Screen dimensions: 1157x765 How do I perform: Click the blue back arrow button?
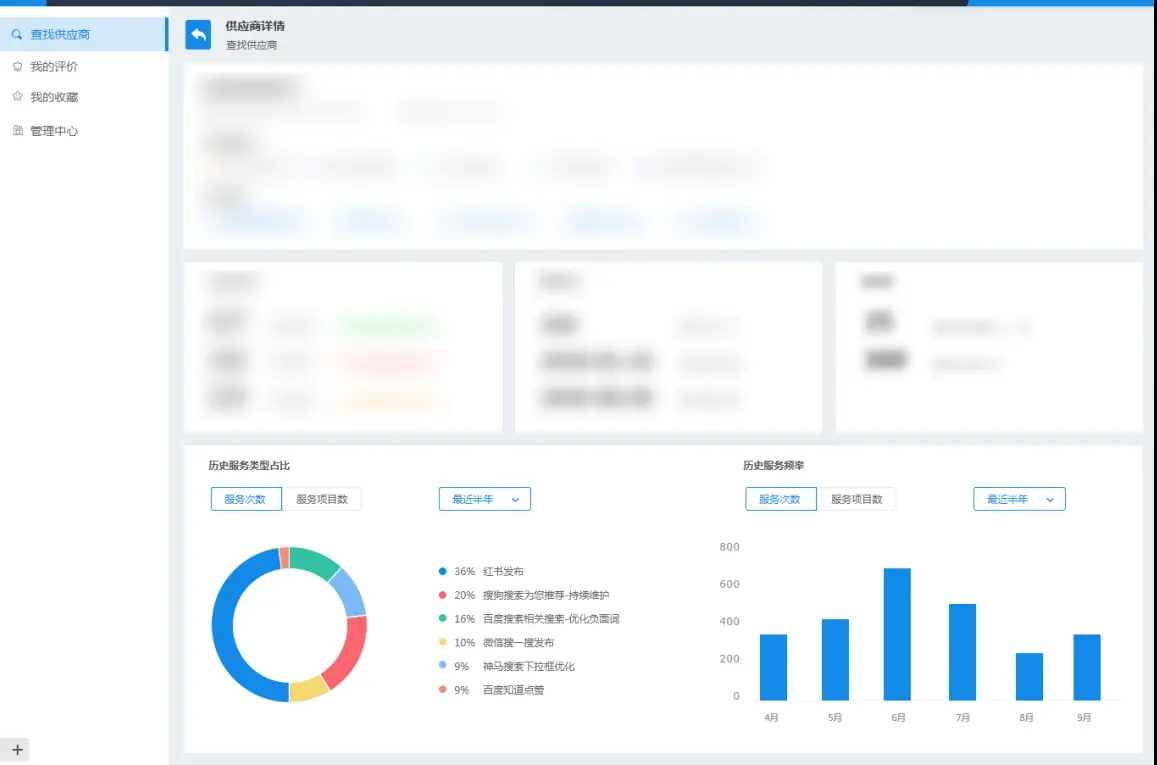click(x=198, y=34)
